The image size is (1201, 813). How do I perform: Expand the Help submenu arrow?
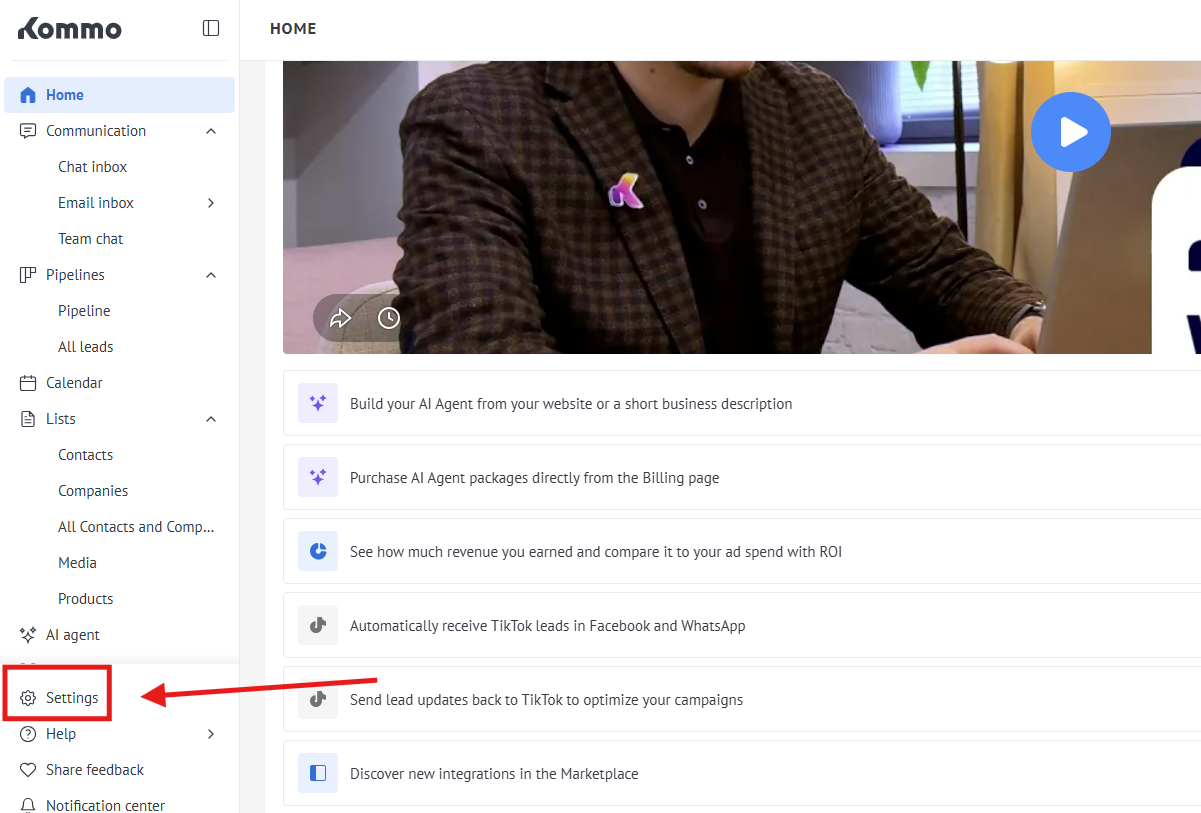(x=211, y=734)
